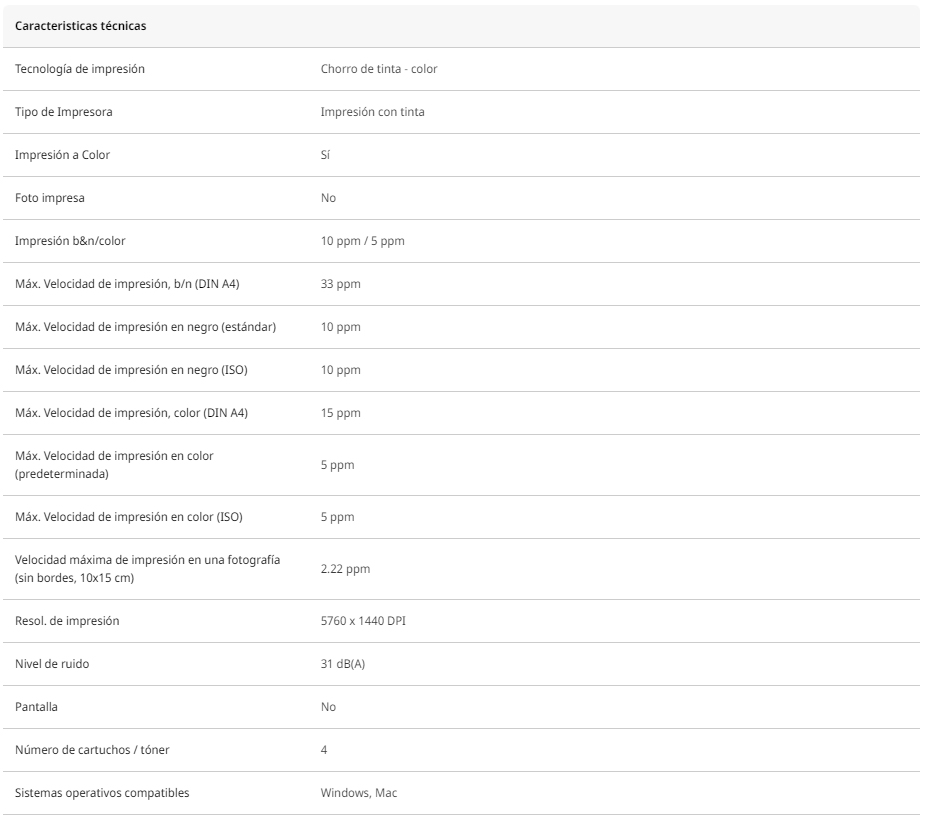This screenshot has width=928, height=827.
Task: Select the Windows, Mac compatibility value
Action: pyautogui.click(x=359, y=793)
